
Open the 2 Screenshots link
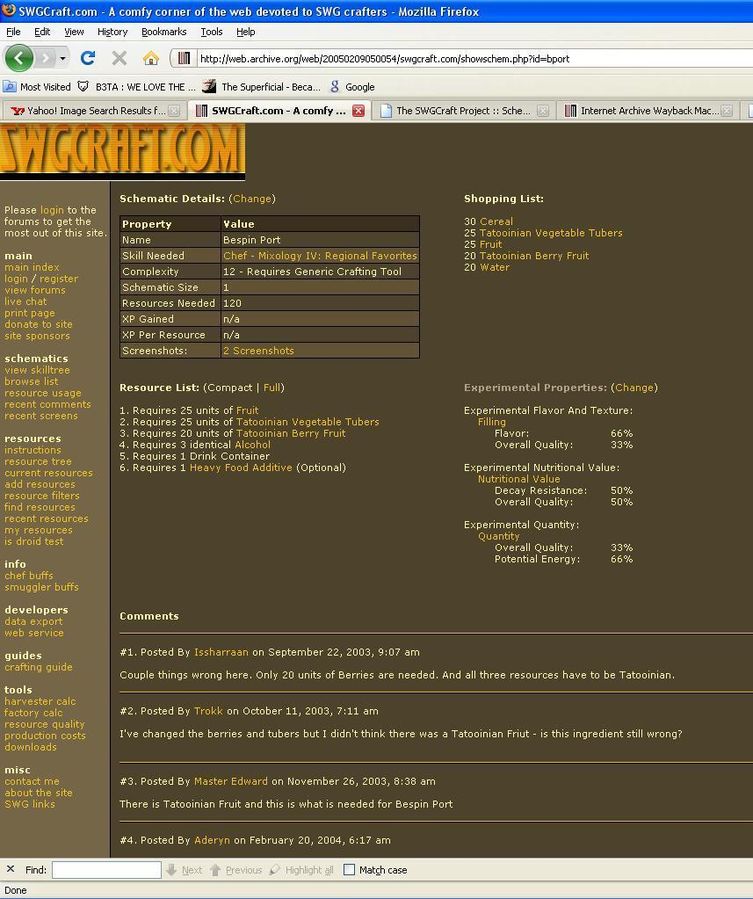(258, 351)
